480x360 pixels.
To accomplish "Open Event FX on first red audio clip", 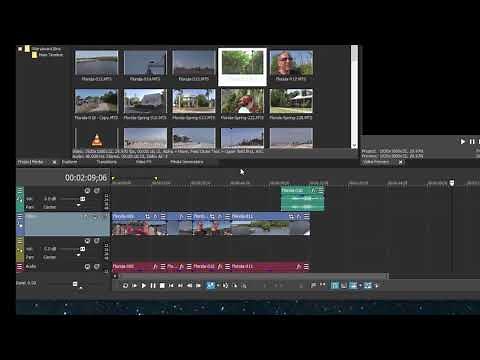I will 155,267.
